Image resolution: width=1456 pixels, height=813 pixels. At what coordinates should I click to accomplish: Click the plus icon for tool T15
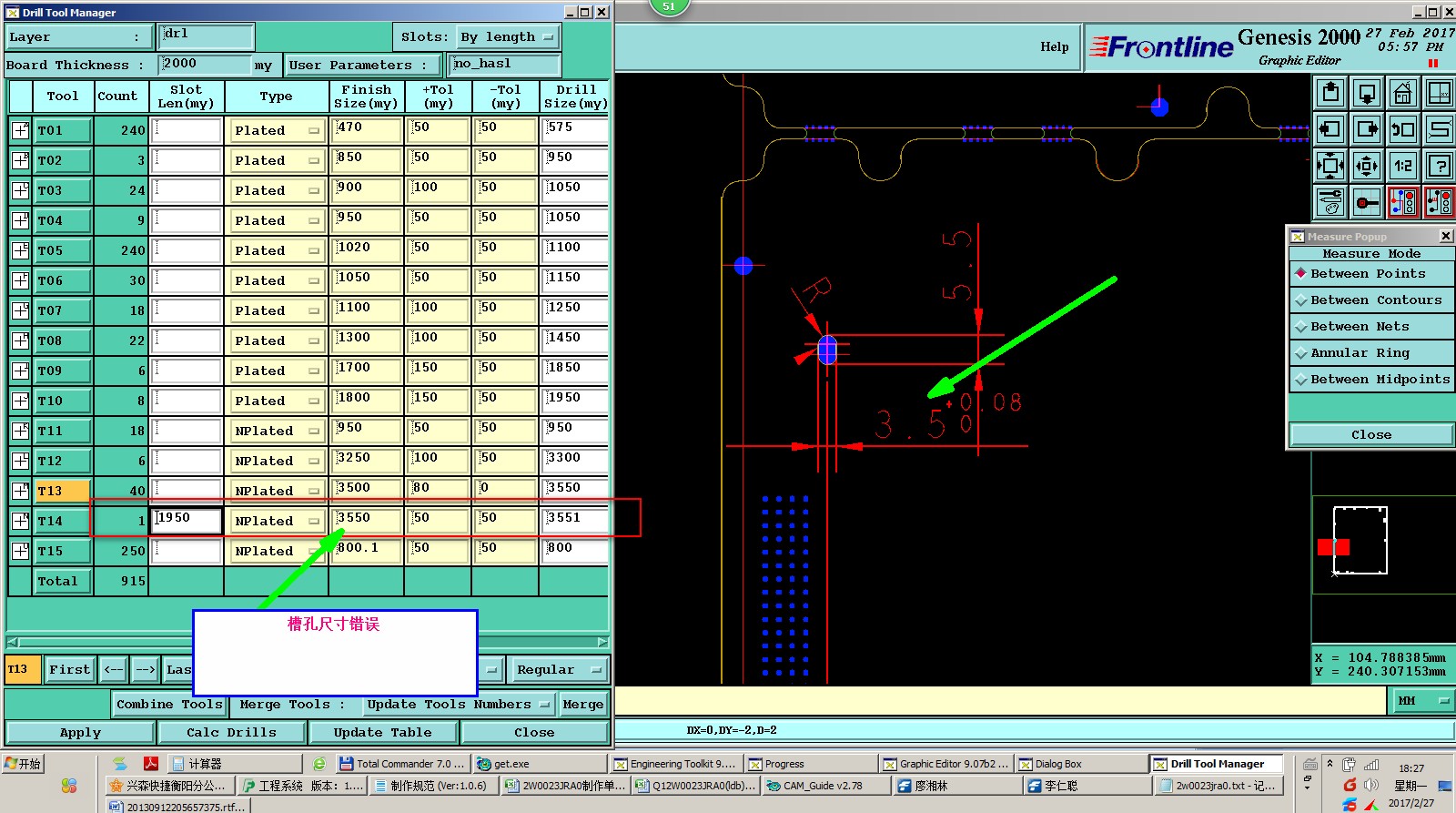20,551
